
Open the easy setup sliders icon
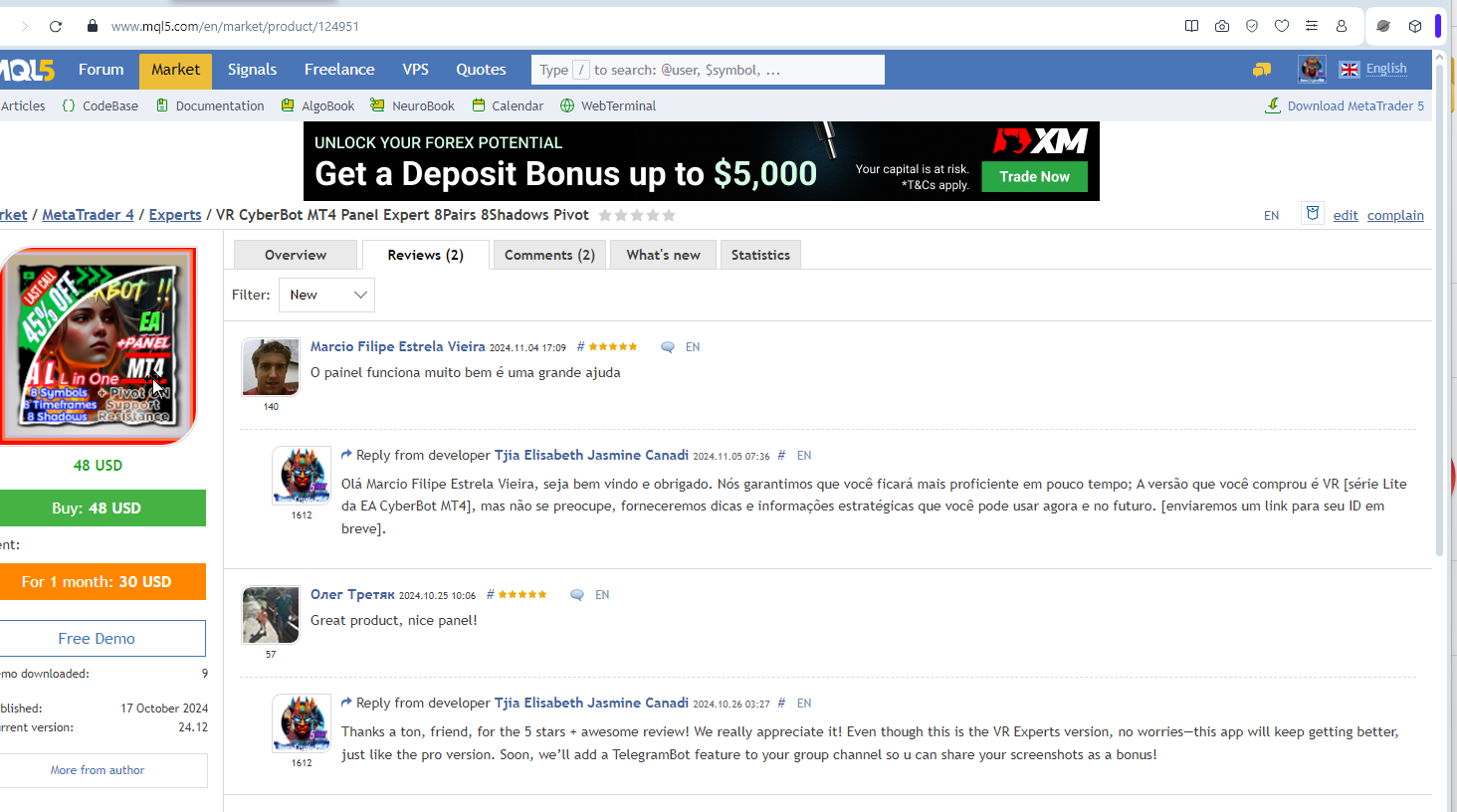click(x=1312, y=26)
